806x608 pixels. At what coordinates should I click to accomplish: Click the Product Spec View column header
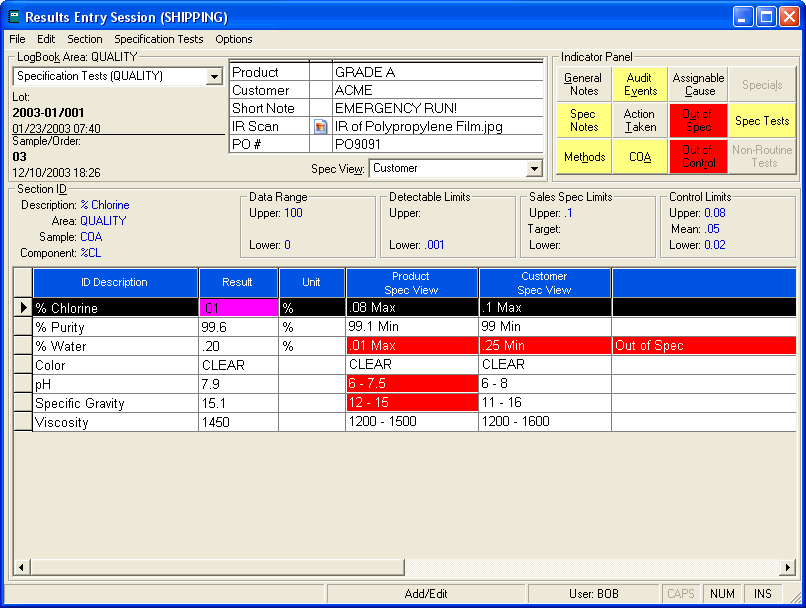tap(412, 283)
